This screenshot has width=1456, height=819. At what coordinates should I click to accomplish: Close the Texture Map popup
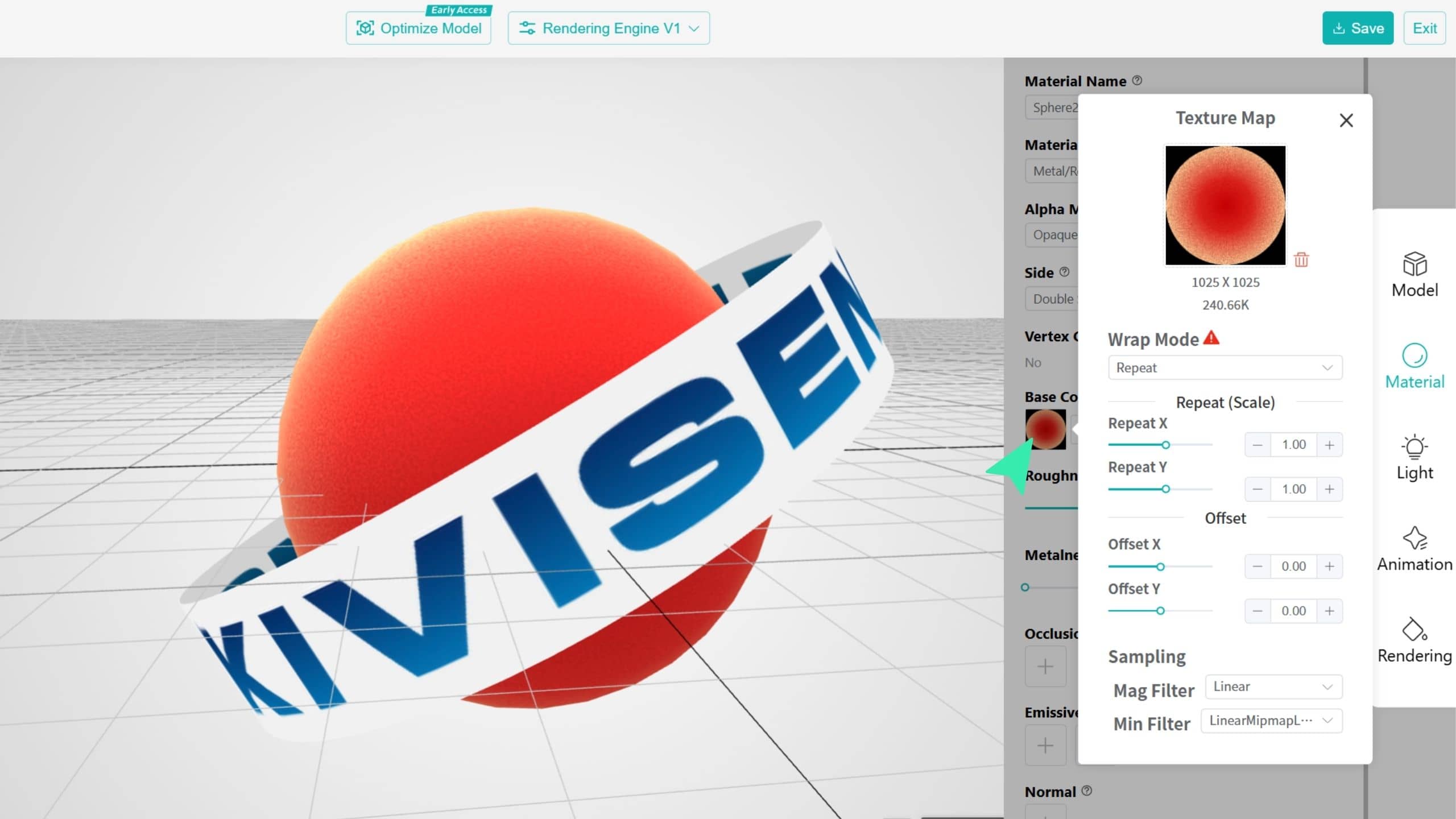pos(1346,121)
